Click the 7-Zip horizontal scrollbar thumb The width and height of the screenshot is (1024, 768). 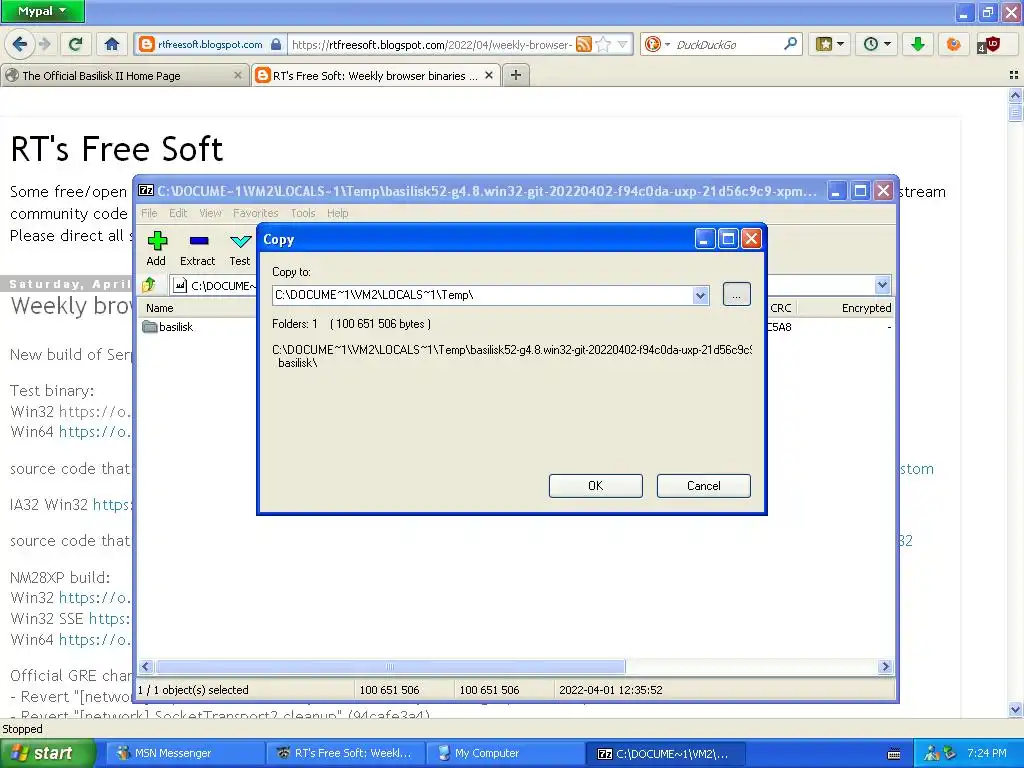point(390,667)
